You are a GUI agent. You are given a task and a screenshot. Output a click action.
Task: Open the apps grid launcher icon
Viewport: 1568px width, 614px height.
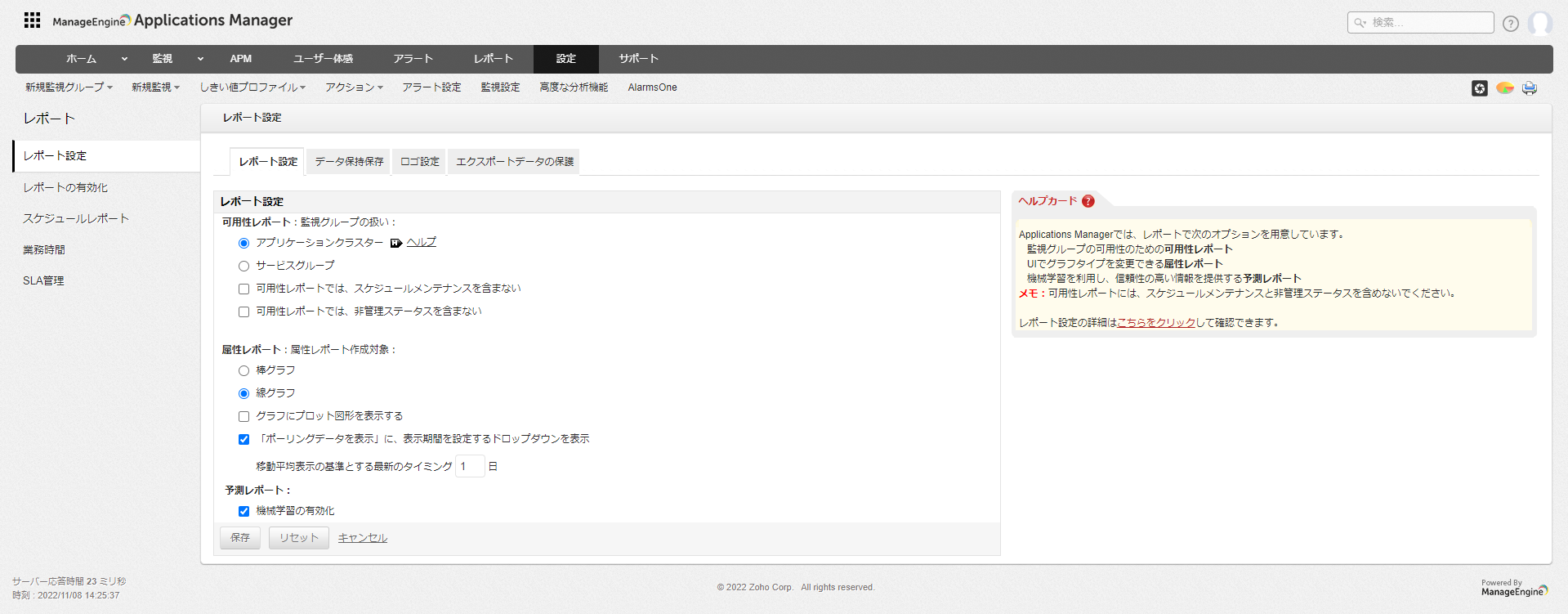click(32, 20)
